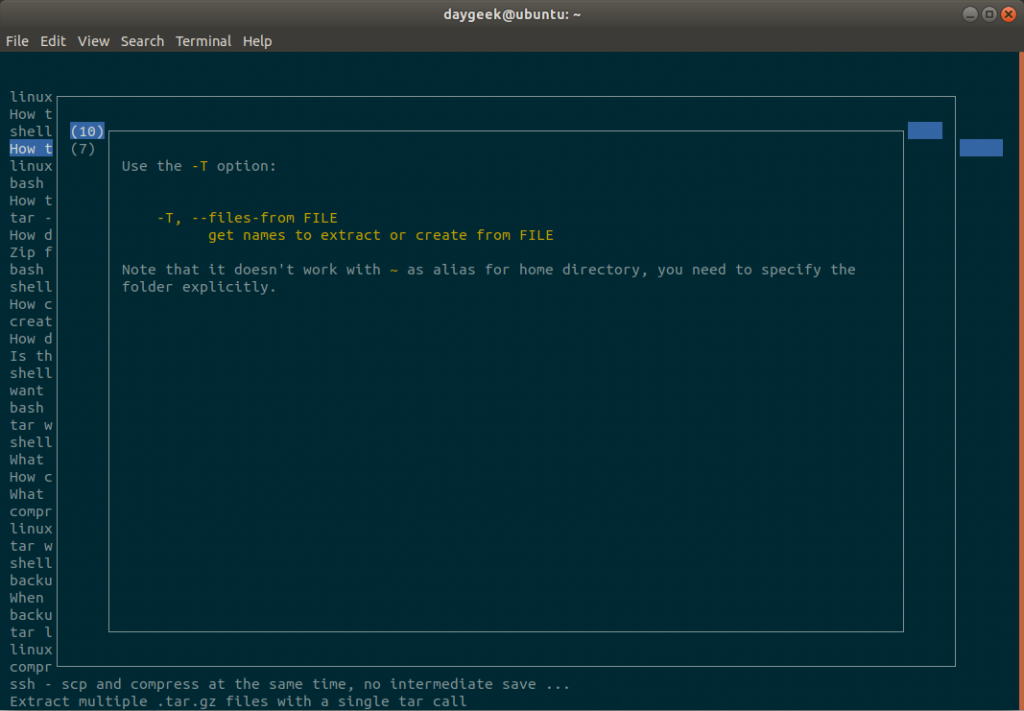Select the 'backu' entry in the sidebar
The width and height of the screenshot is (1024, 711).
[30, 580]
